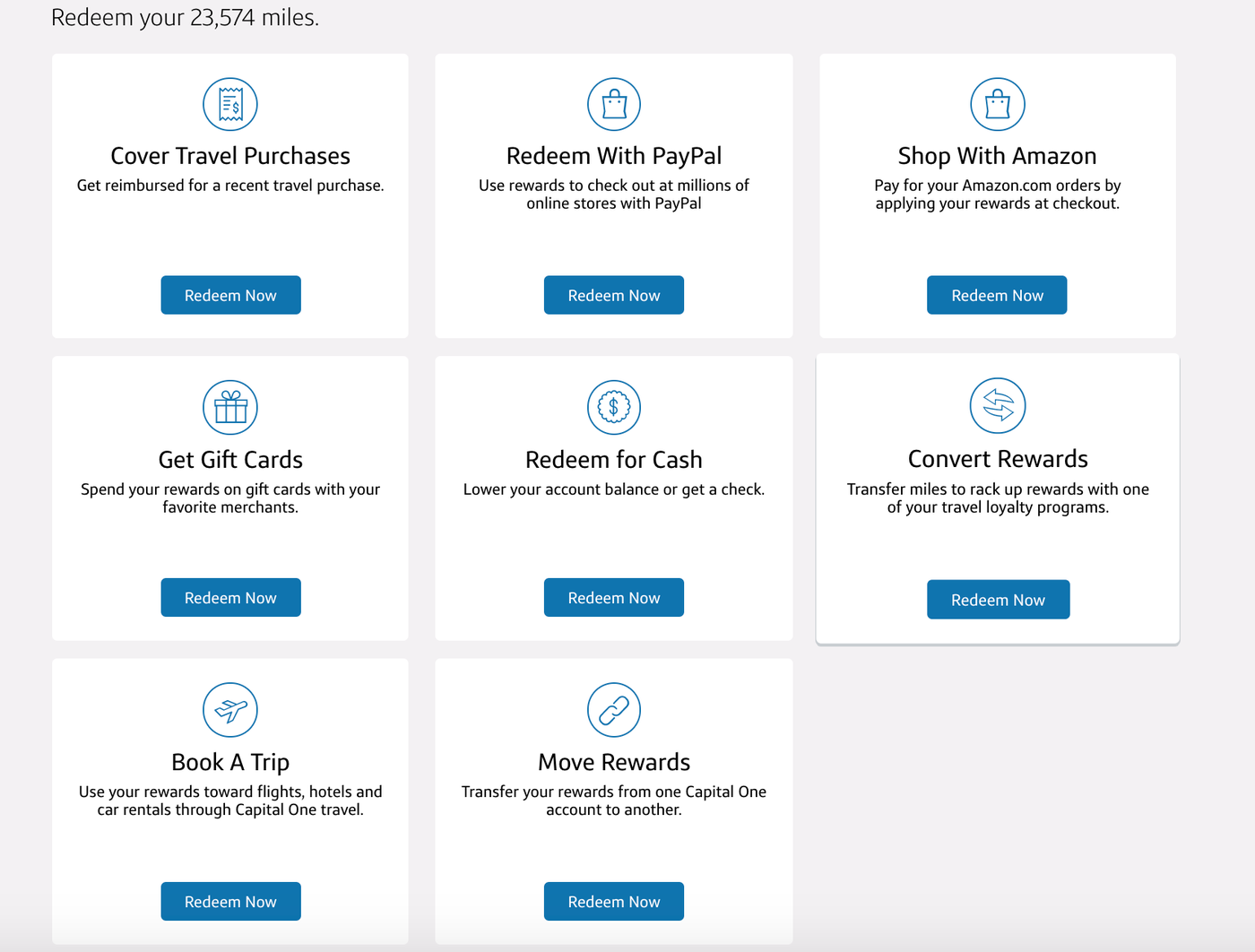Click the receipt icon above Cover Travel Purchases
1255x952 pixels.
(230, 103)
